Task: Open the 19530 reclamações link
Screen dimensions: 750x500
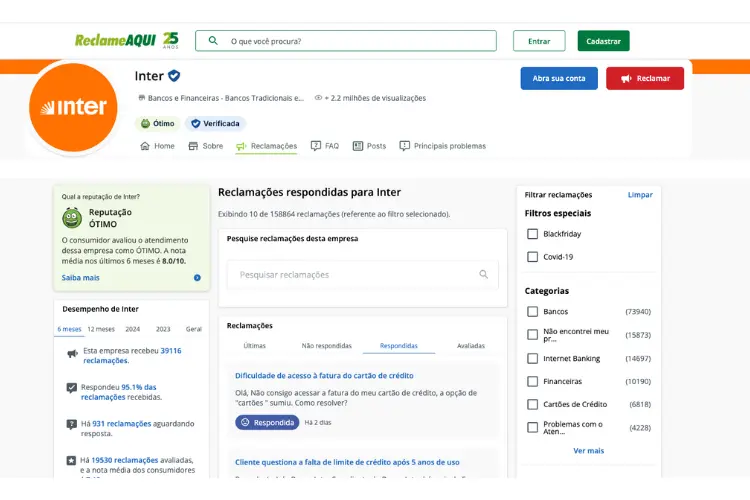Action: coord(124,460)
